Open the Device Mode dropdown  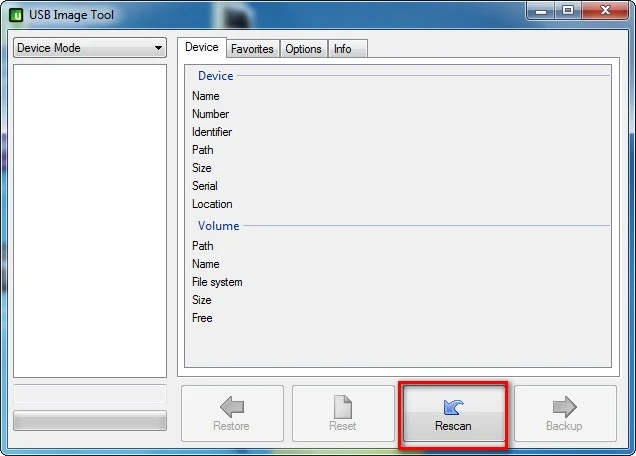(90, 48)
